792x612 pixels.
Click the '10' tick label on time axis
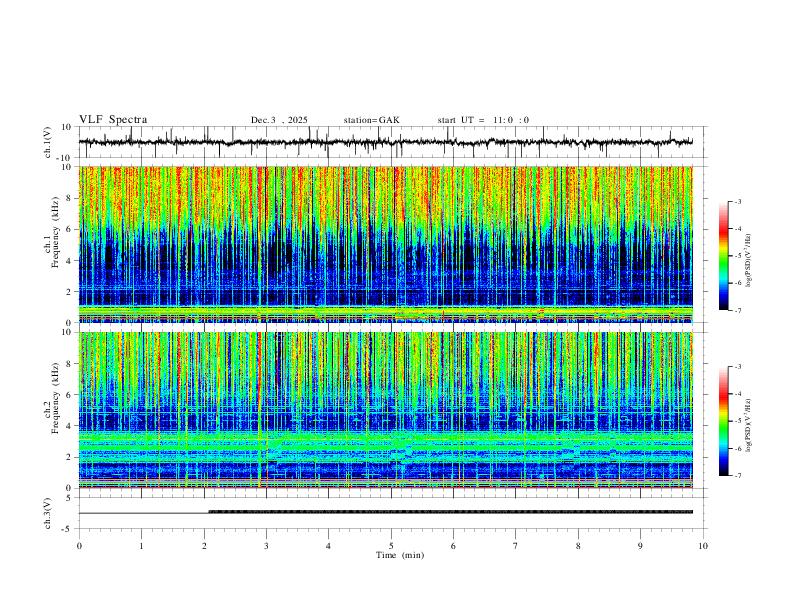(703, 546)
